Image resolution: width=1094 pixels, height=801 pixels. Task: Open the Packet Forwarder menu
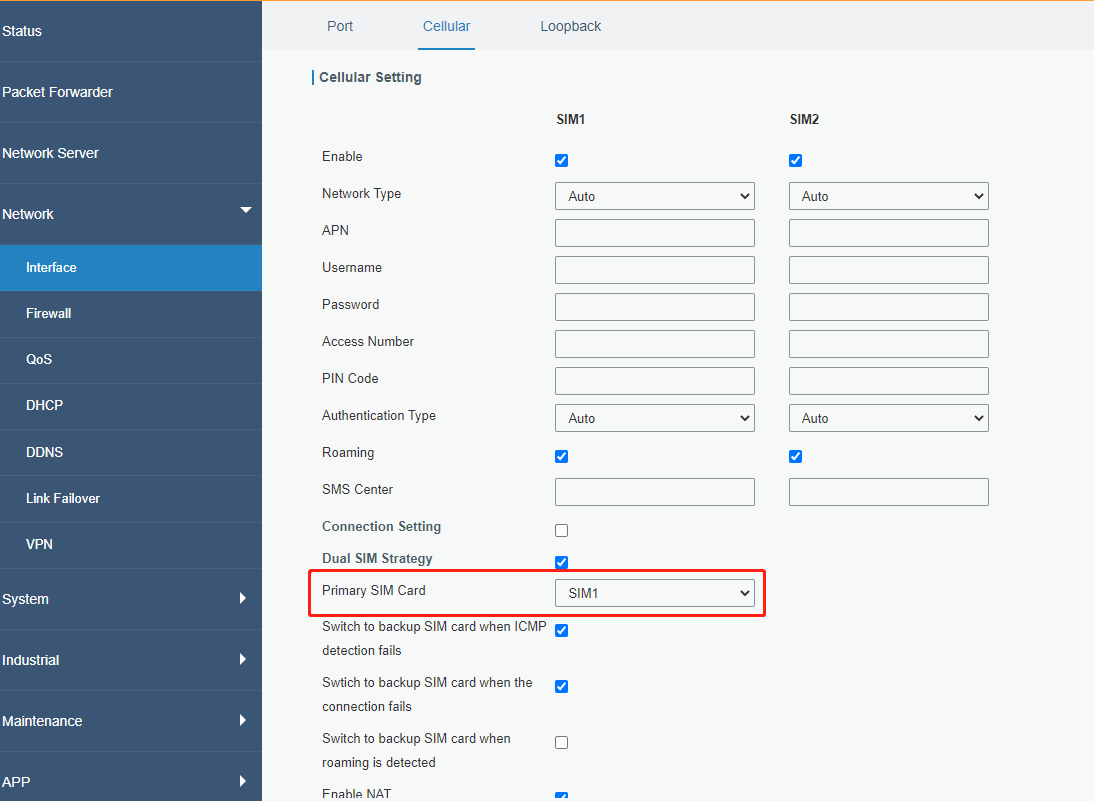coord(58,92)
